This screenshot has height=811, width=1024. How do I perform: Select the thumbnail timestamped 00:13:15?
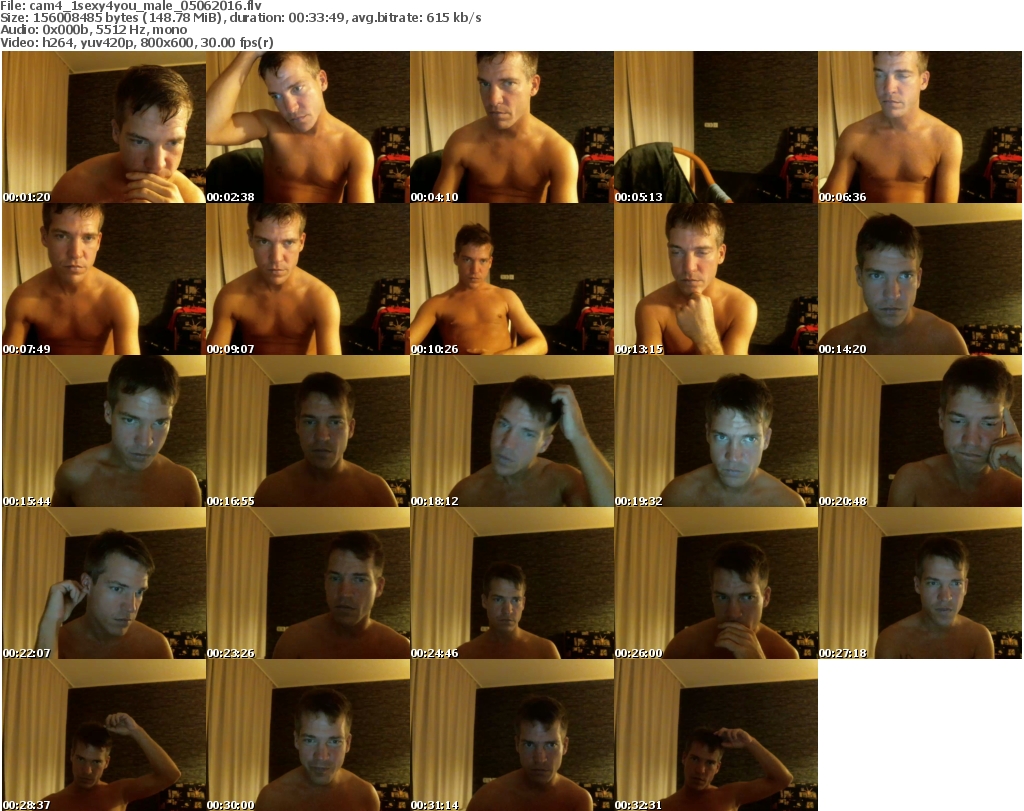[x=716, y=279]
